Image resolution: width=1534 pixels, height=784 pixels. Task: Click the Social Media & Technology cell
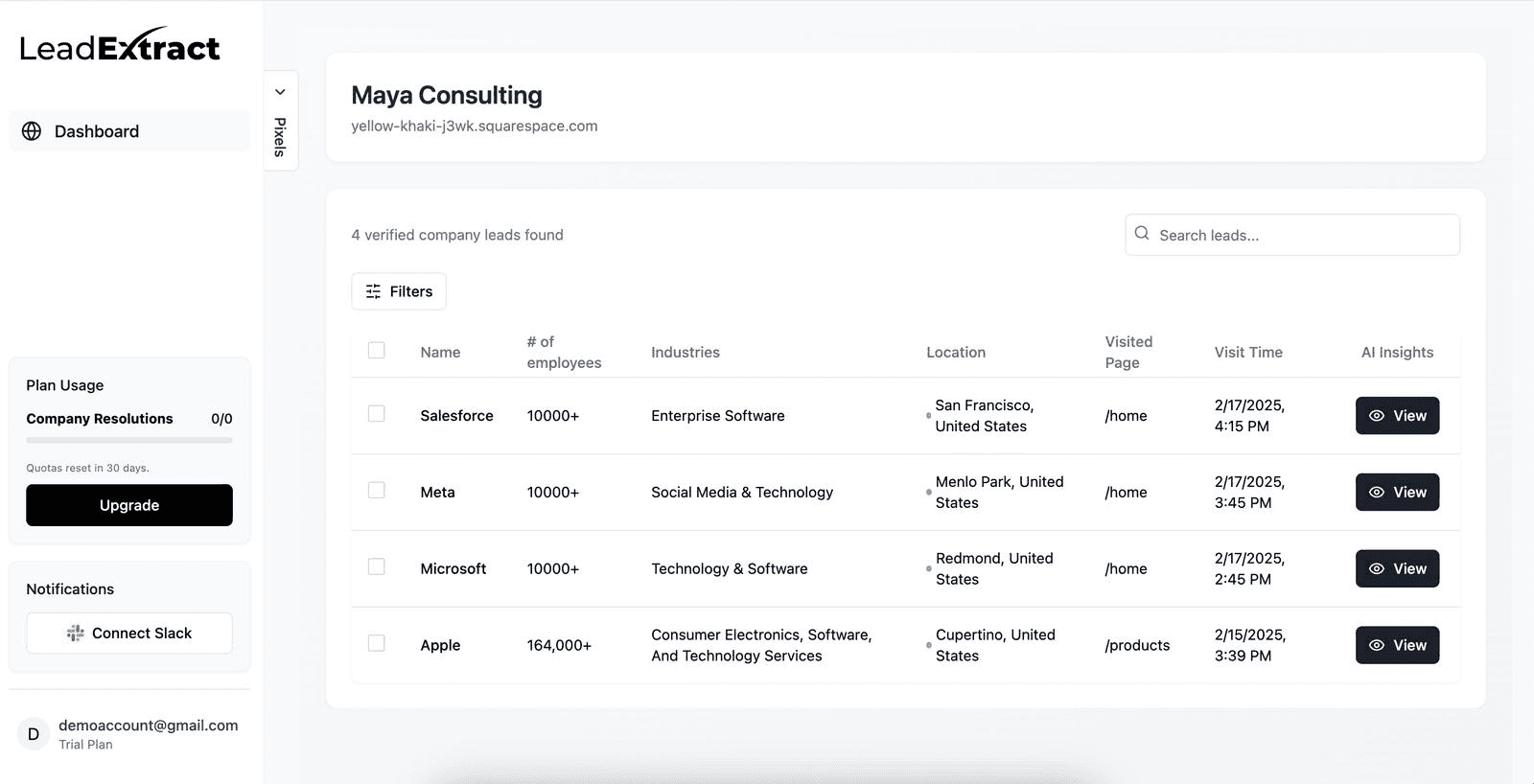click(742, 493)
